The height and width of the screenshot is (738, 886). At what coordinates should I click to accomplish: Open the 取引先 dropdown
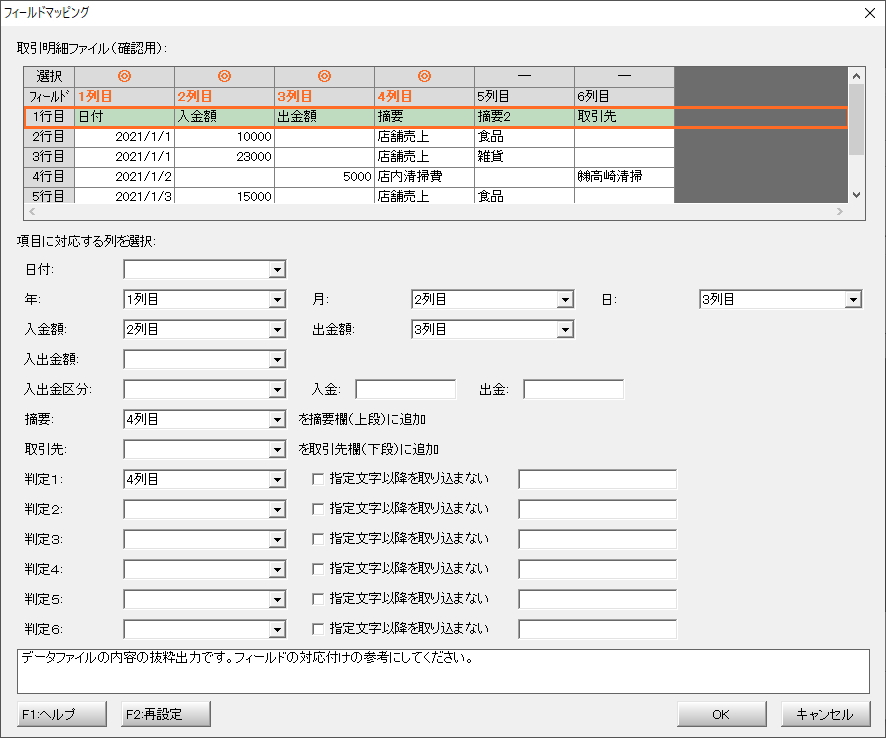(277, 449)
